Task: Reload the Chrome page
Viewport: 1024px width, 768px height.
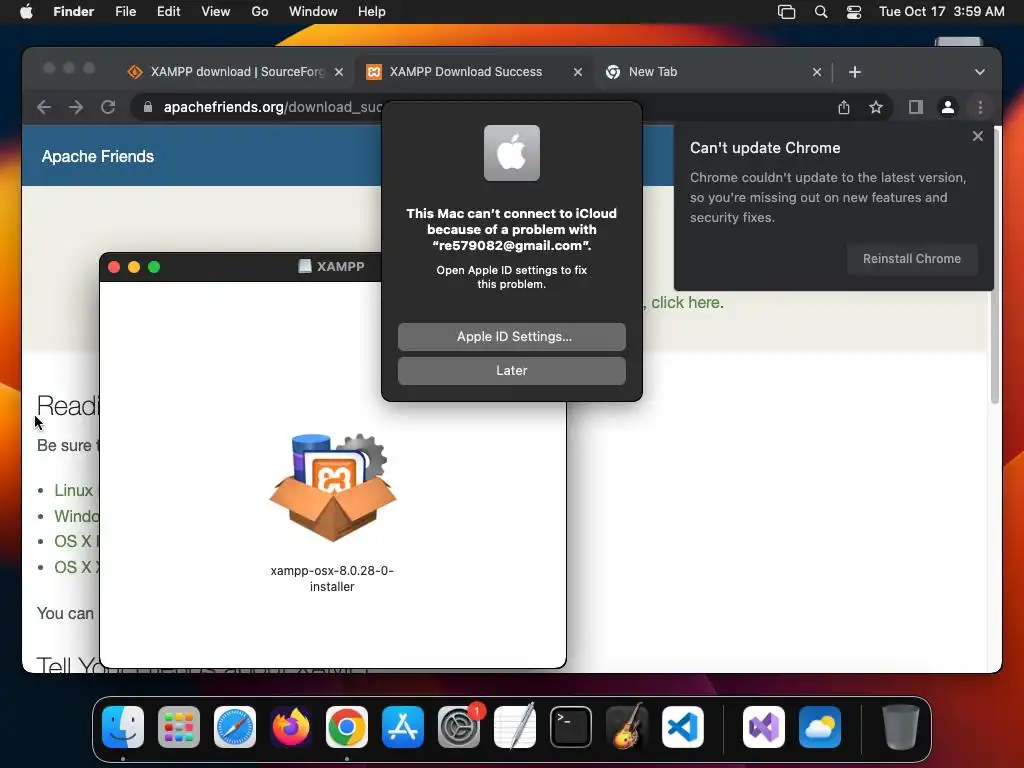Action: coord(108,107)
